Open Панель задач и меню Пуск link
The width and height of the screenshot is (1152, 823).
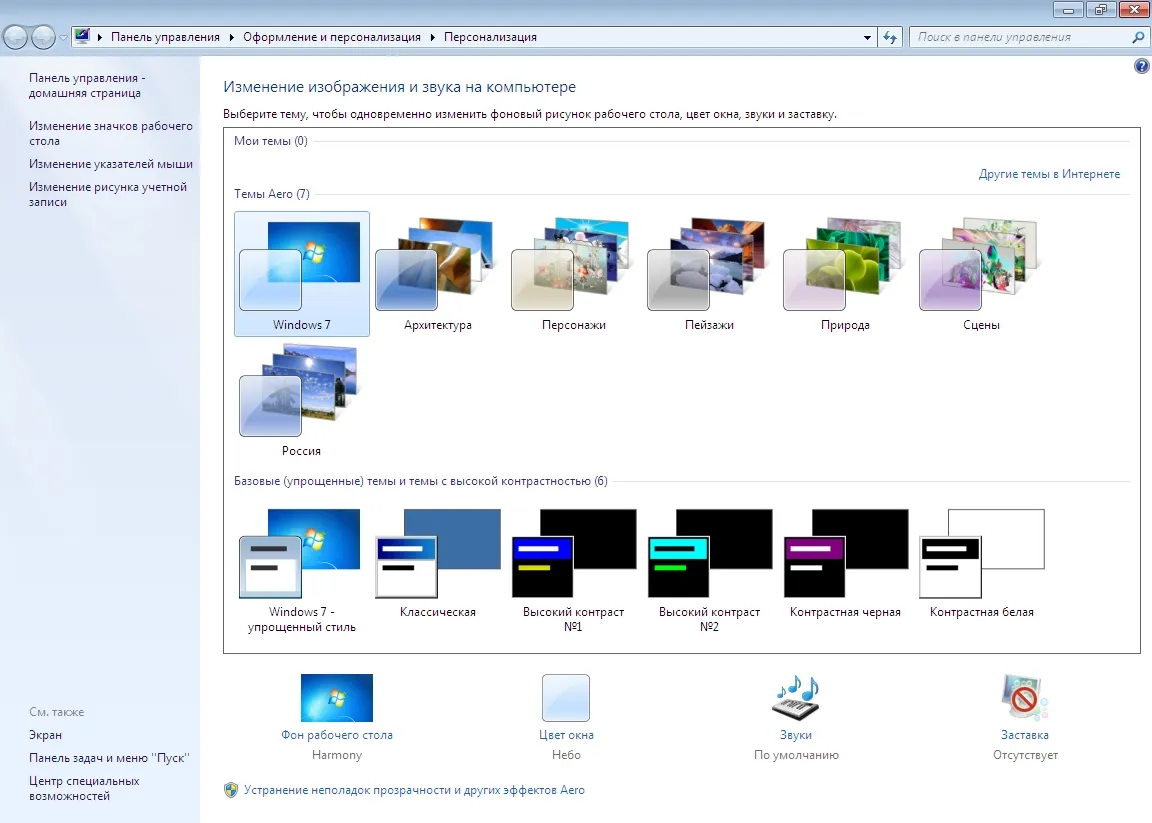pyautogui.click(x=109, y=758)
